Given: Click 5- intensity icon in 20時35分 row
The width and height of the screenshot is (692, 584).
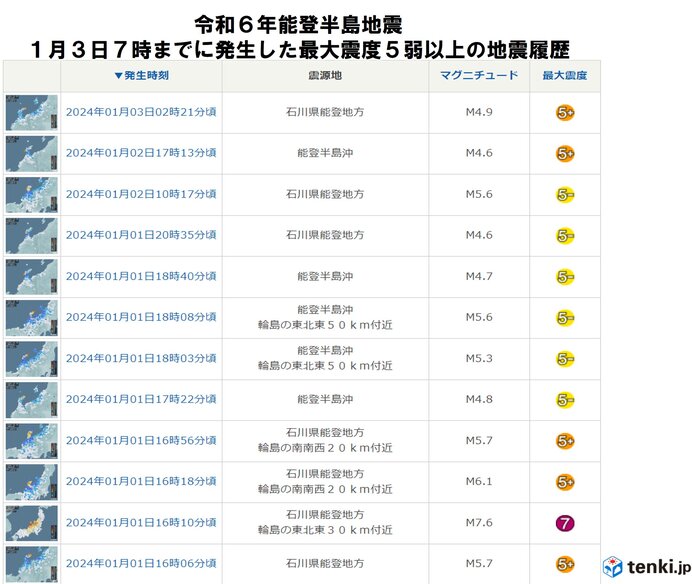Looking at the screenshot, I should 565,236.
